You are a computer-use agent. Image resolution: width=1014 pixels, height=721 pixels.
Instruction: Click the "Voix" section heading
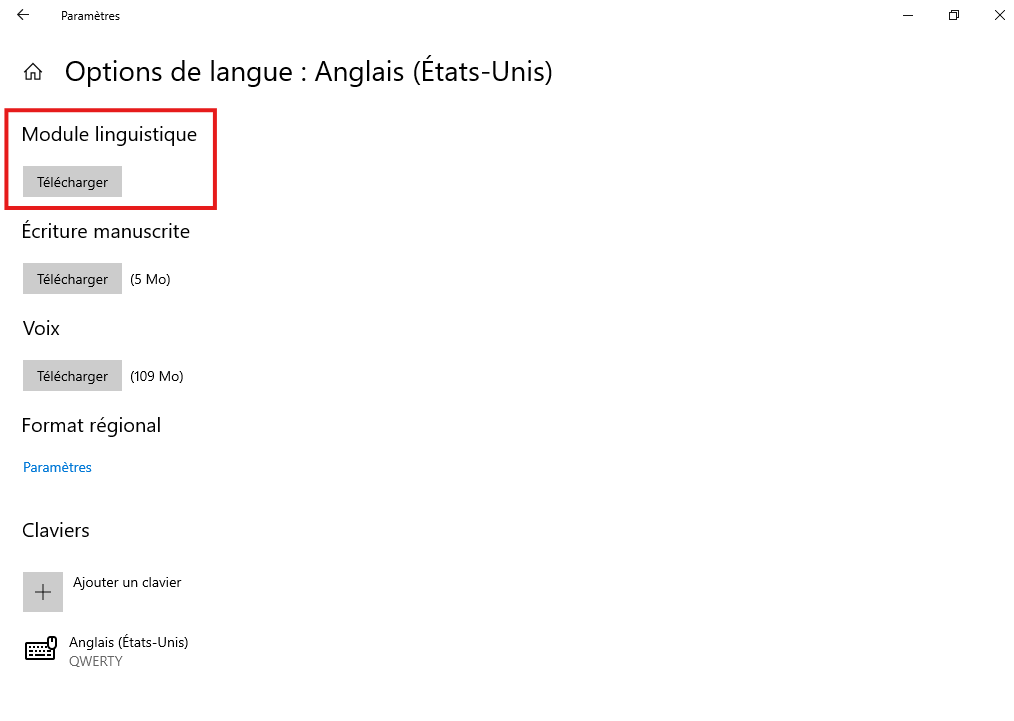41,328
